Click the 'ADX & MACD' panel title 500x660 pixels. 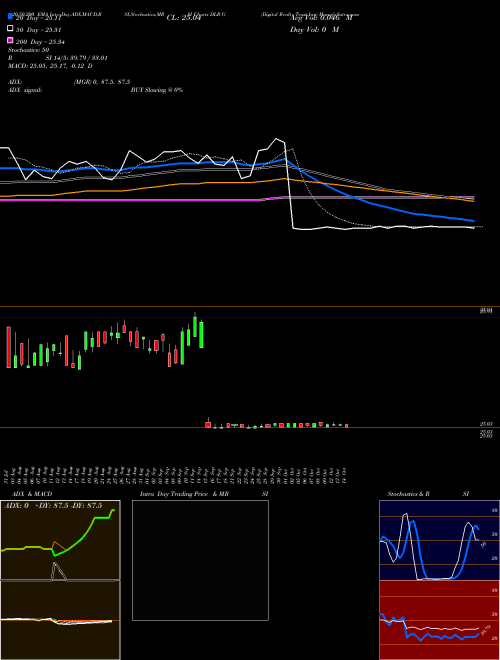click(32, 494)
